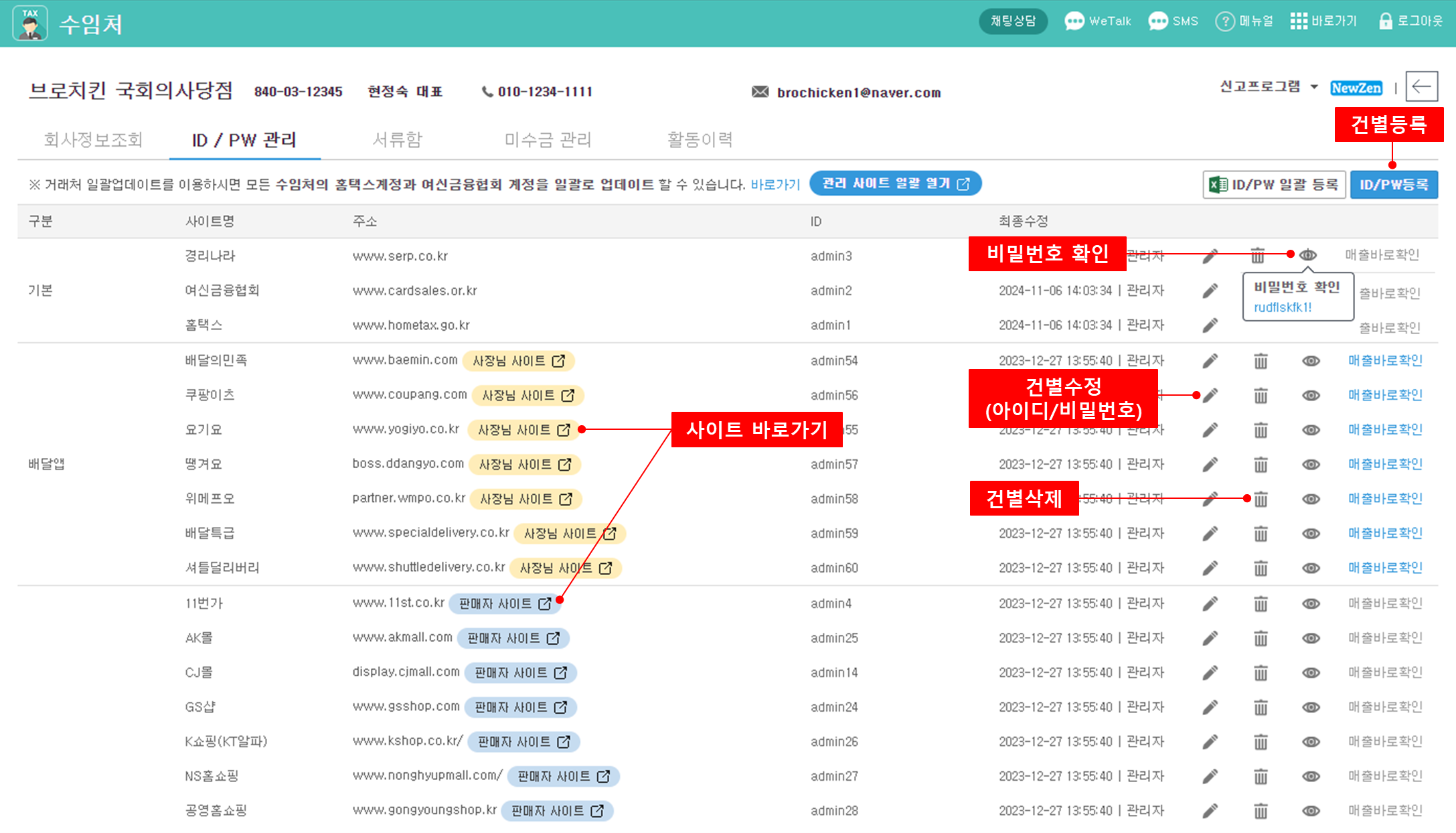Viewport: 1456px width, 833px height.
Task: Edit 배달특급 row pencil icon
Action: 1210,534
